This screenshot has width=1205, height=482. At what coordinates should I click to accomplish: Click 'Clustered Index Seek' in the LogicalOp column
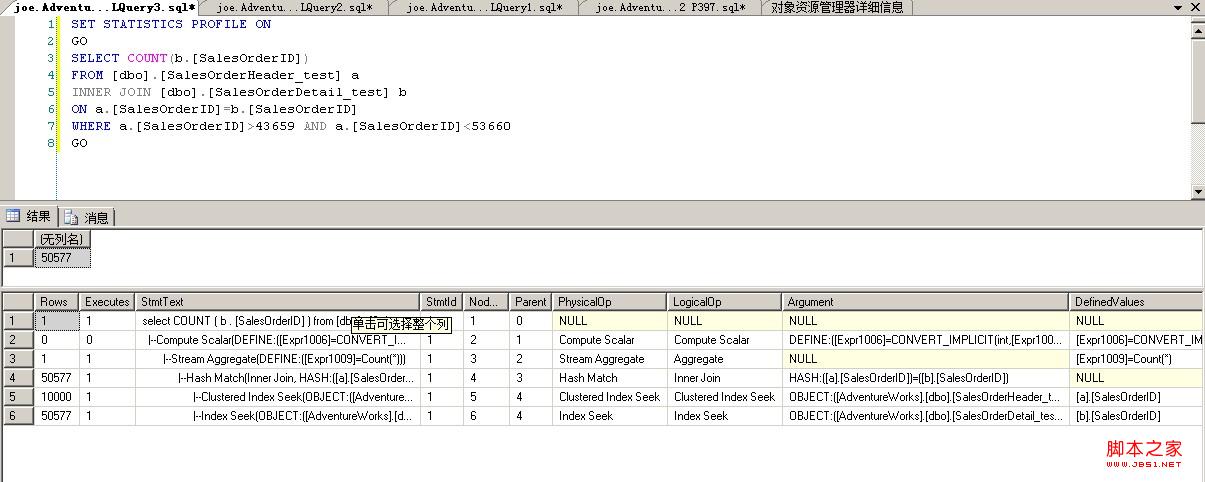[x=725, y=397]
